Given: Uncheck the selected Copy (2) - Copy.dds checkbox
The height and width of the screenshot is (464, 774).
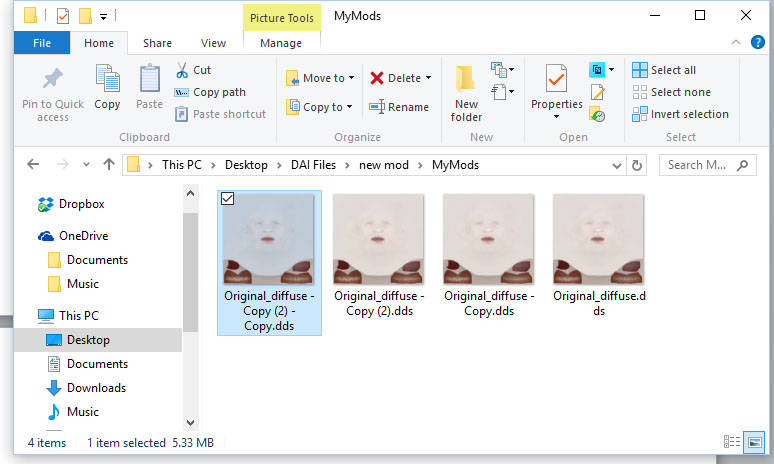Looking at the screenshot, I should coord(228,199).
